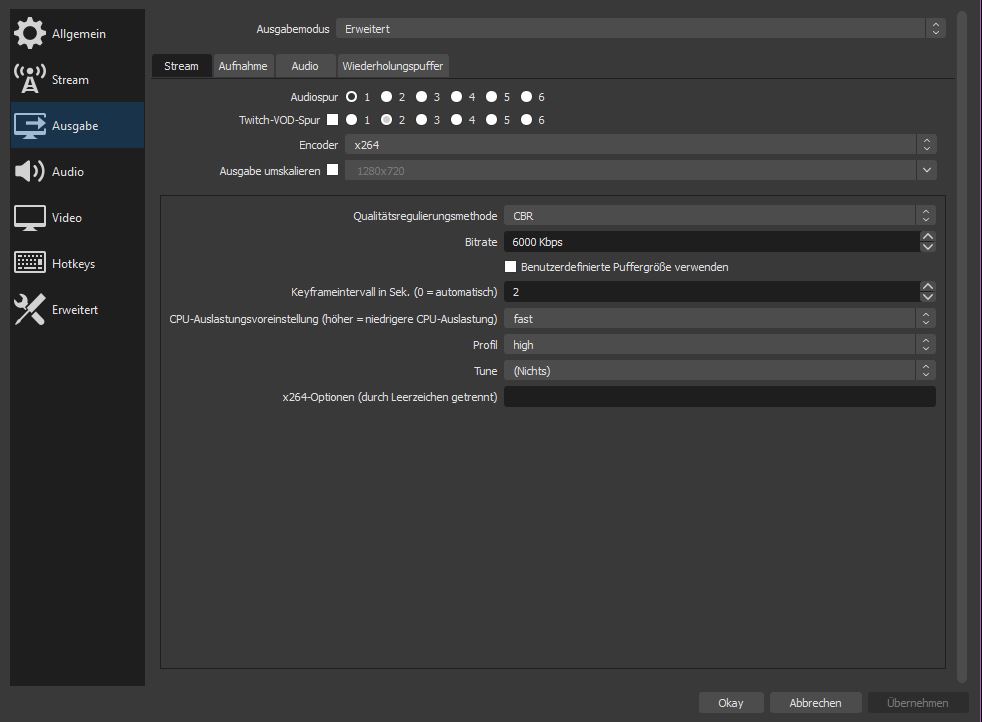Select Audiospur track 3 radio button
The height and width of the screenshot is (722, 982).
point(422,97)
